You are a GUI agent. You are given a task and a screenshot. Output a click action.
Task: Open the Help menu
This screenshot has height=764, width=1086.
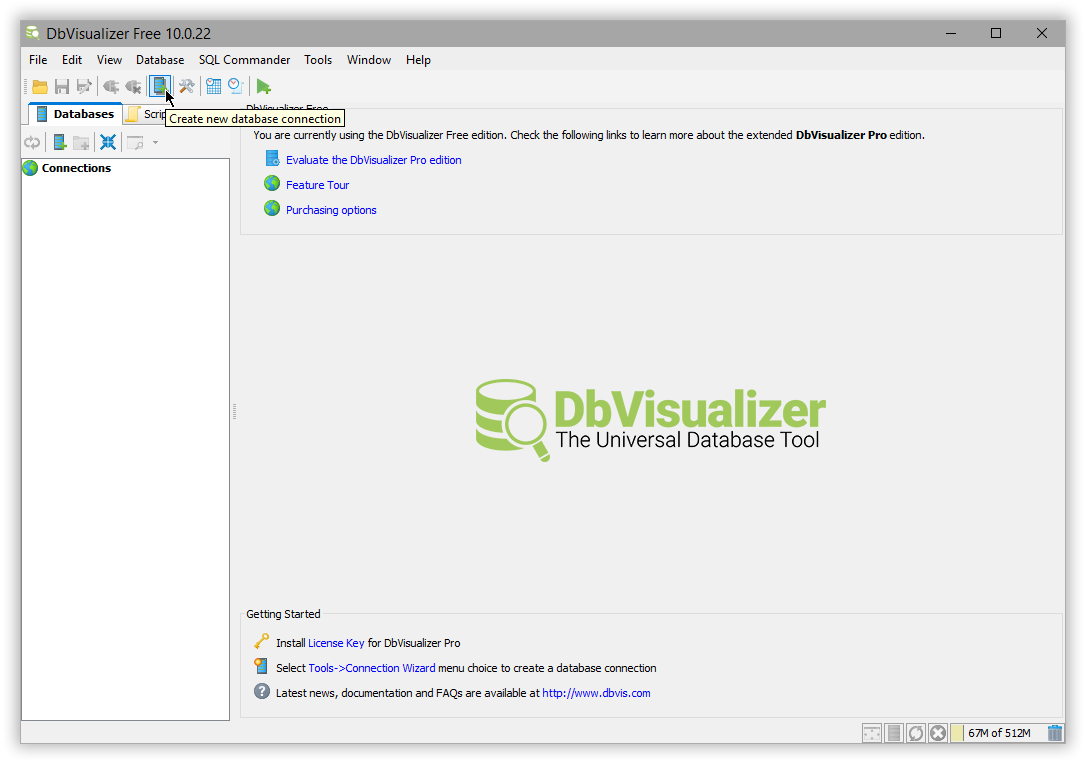(x=418, y=60)
